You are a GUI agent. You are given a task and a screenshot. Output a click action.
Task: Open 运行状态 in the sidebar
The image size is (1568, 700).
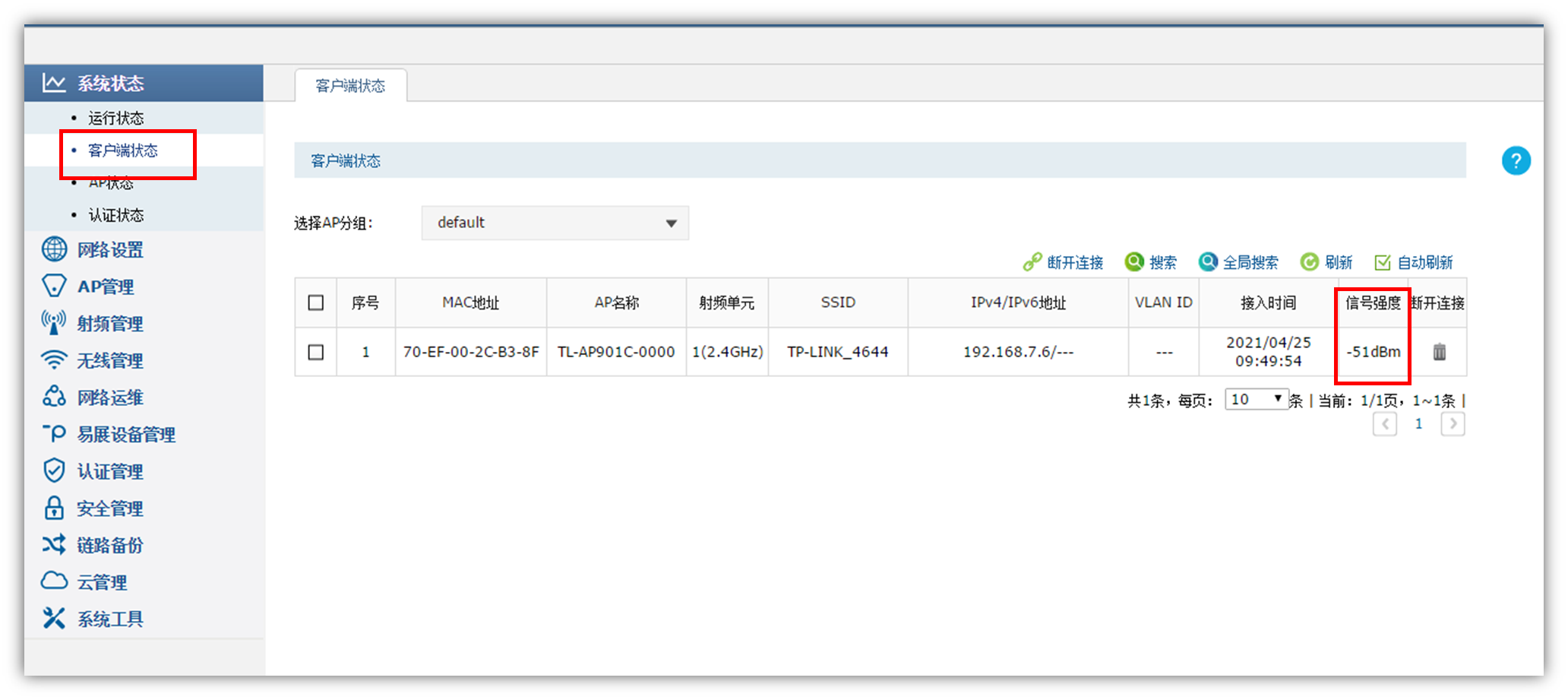115,118
